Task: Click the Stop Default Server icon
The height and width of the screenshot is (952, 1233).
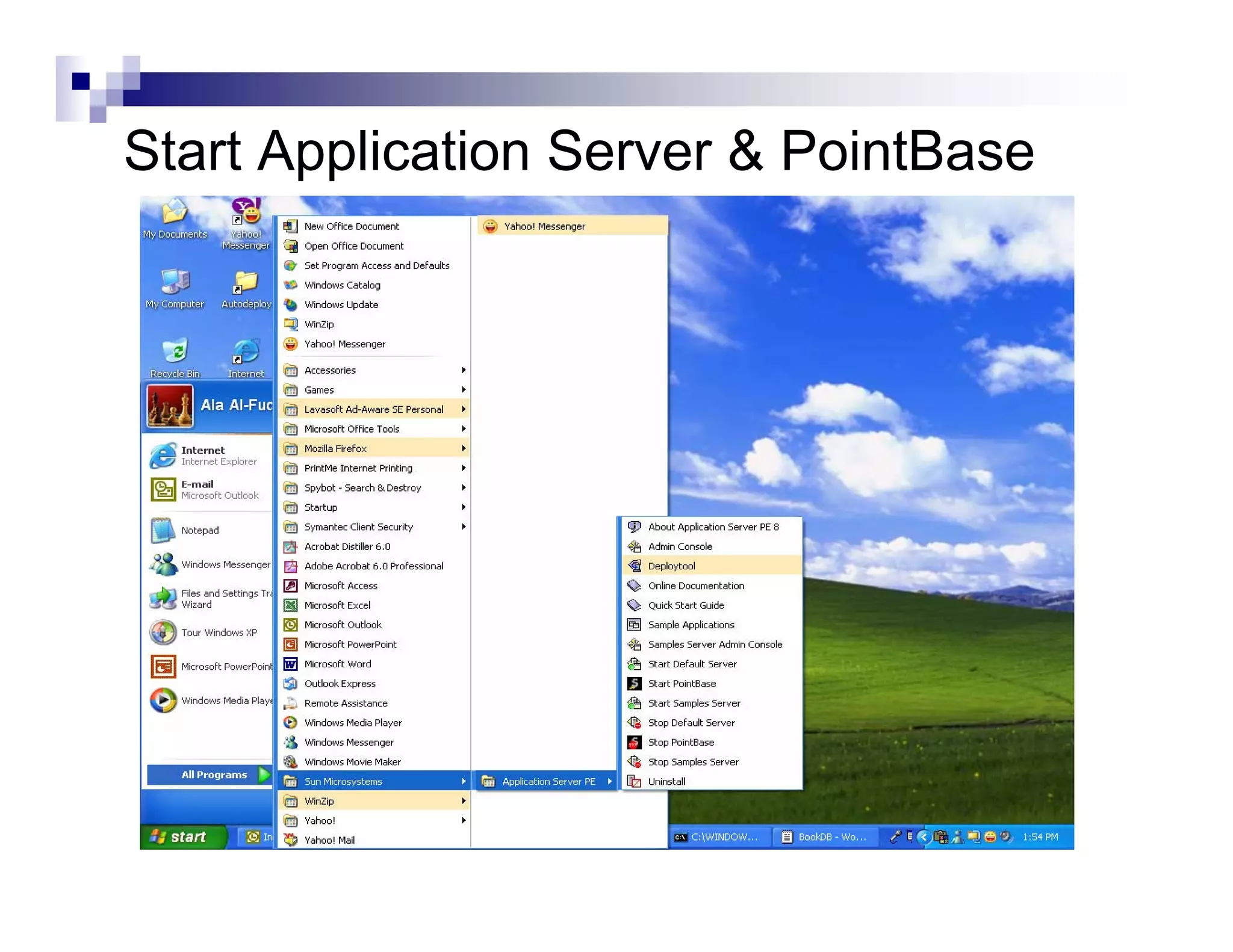Action: [x=634, y=723]
